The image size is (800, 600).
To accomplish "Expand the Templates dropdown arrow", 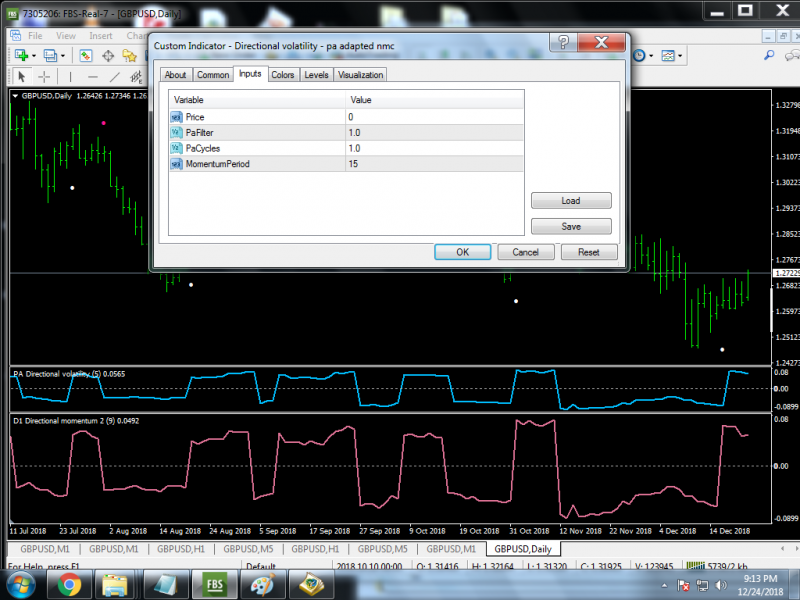I will 680,56.
